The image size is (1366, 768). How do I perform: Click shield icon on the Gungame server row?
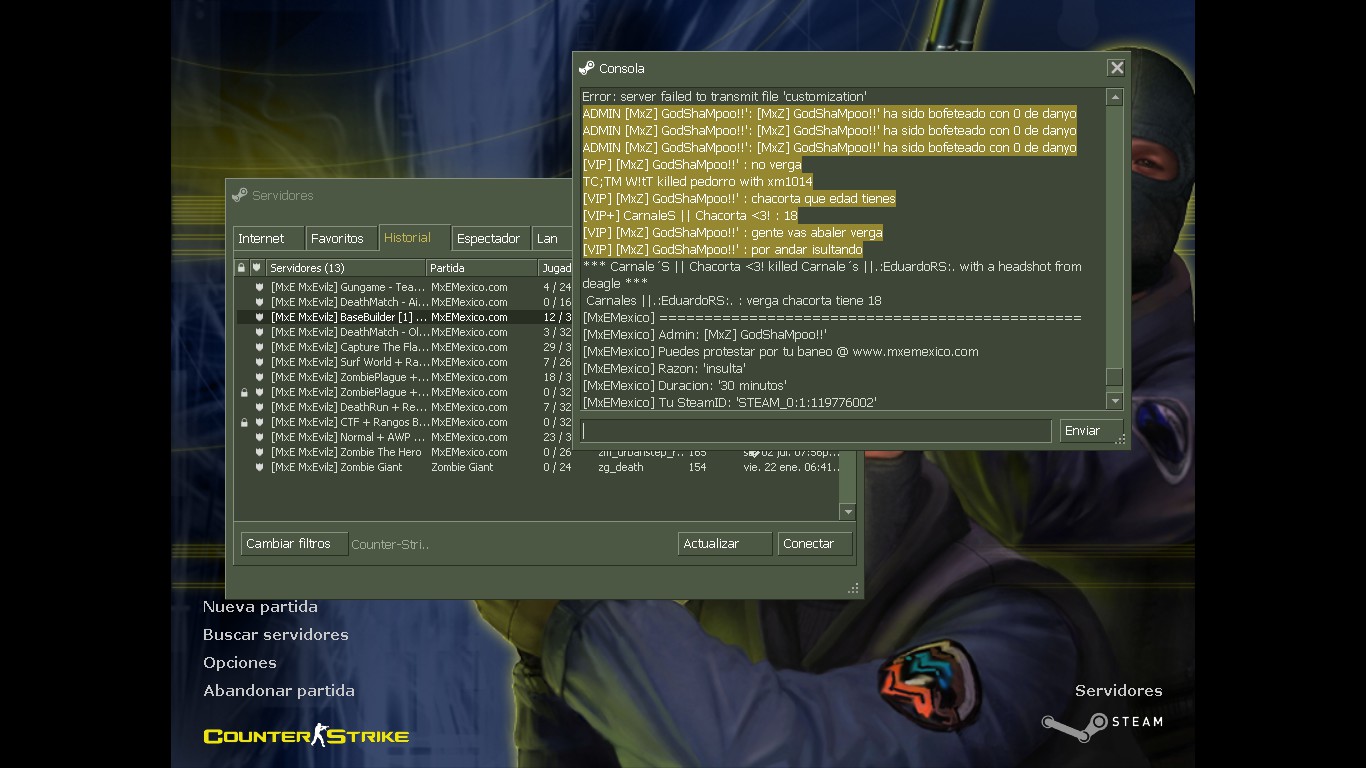pyautogui.click(x=259, y=287)
